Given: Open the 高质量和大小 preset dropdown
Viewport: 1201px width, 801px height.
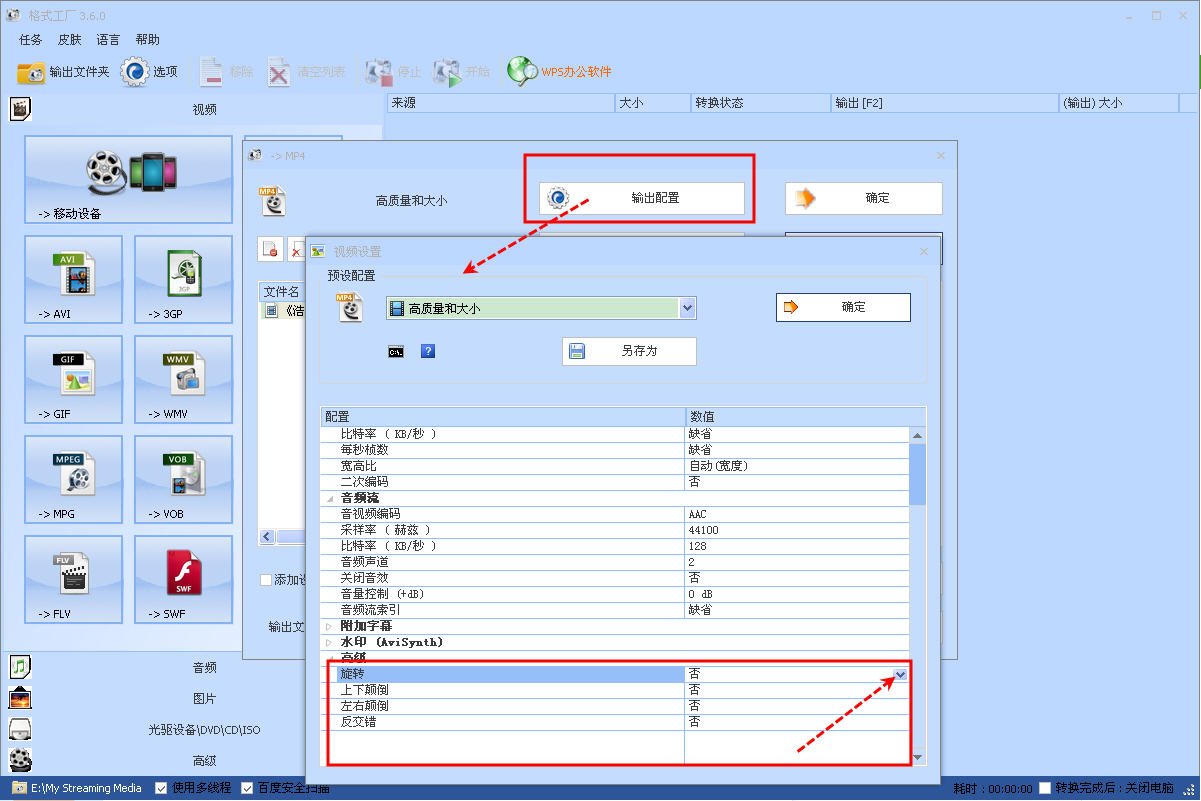Looking at the screenshot, I should click(686, 308).
